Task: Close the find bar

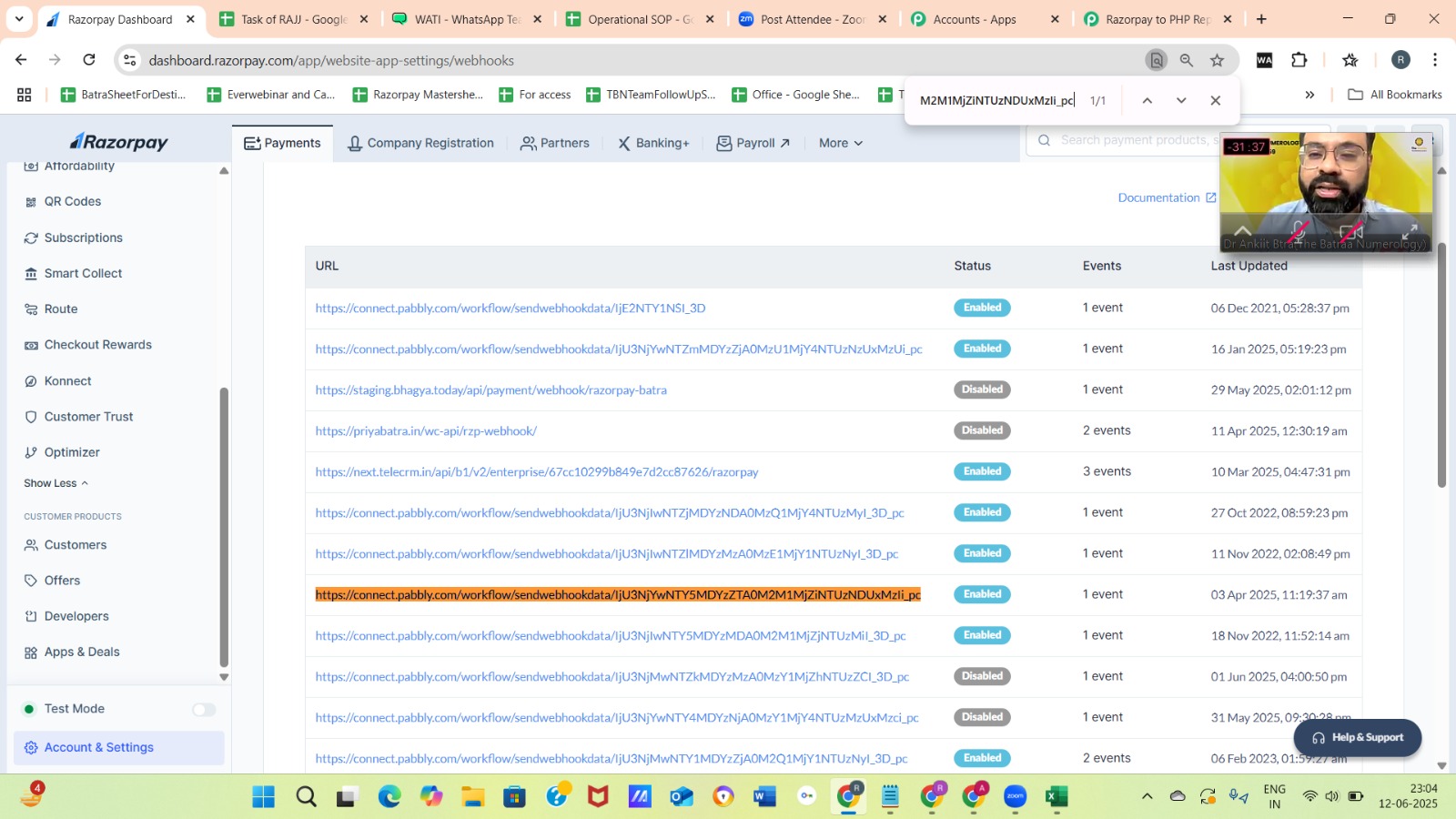Action: click(x=1216, y=100)
